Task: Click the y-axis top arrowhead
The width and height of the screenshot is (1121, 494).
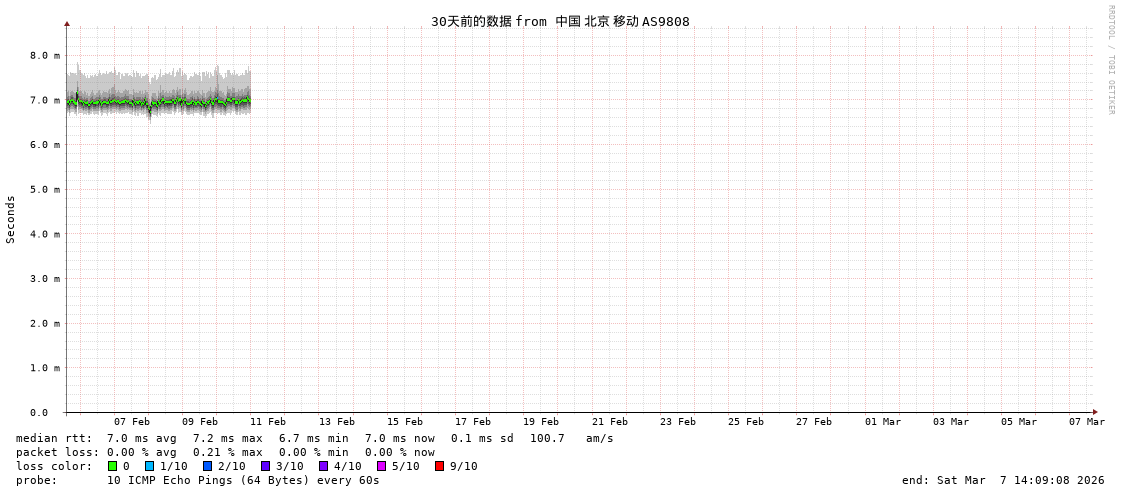Action: coord(67,23)
